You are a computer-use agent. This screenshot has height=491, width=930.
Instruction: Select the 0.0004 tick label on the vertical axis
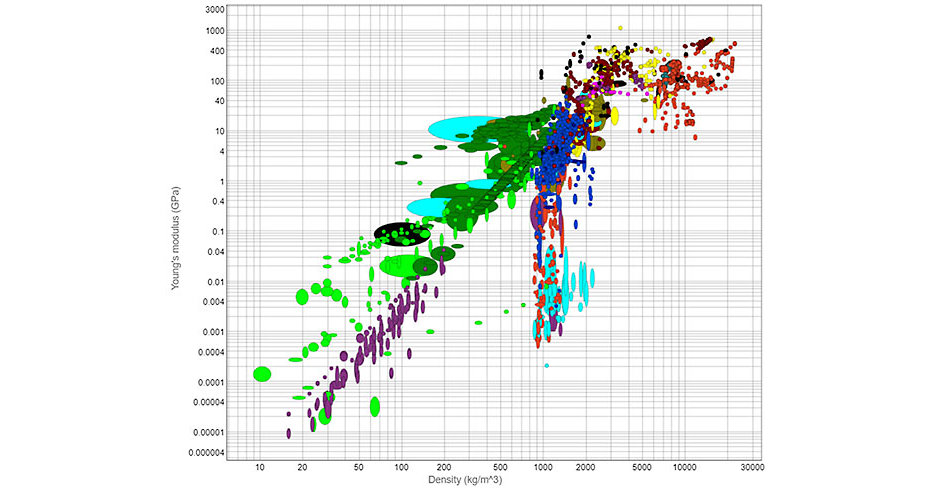tap(213, 352)
